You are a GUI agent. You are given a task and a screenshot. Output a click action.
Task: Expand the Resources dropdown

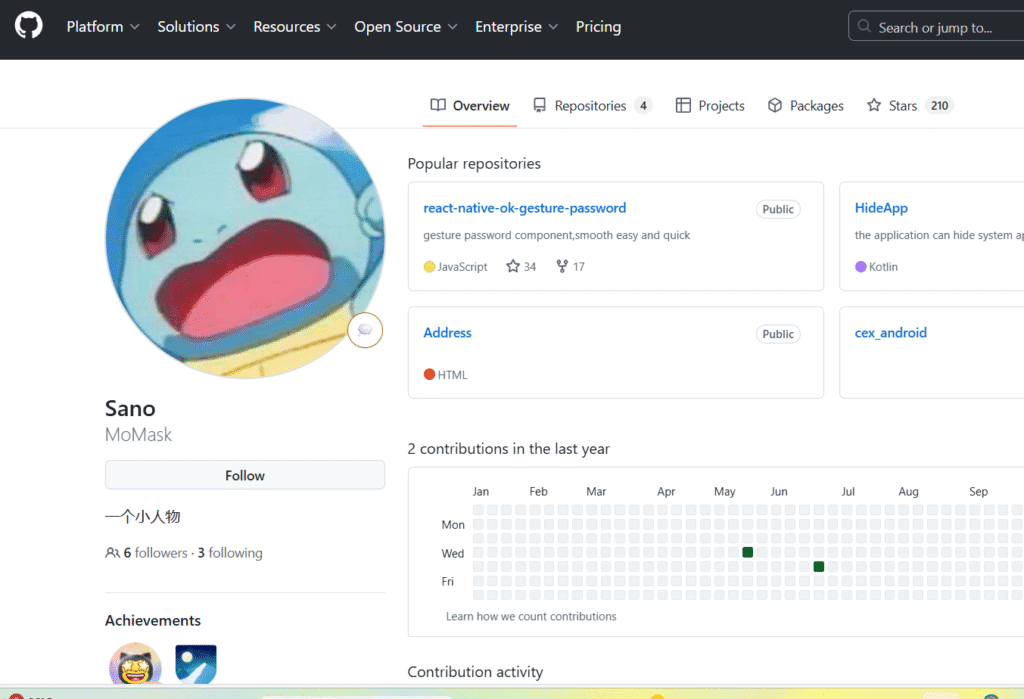pos(295,27)
